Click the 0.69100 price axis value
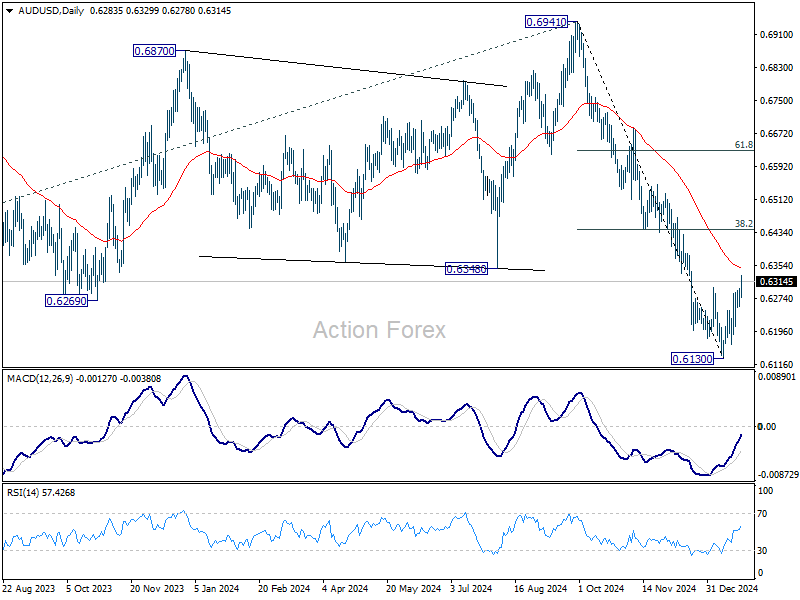The height and width of the screenshot is (600, 800). [x=777, y=35]
